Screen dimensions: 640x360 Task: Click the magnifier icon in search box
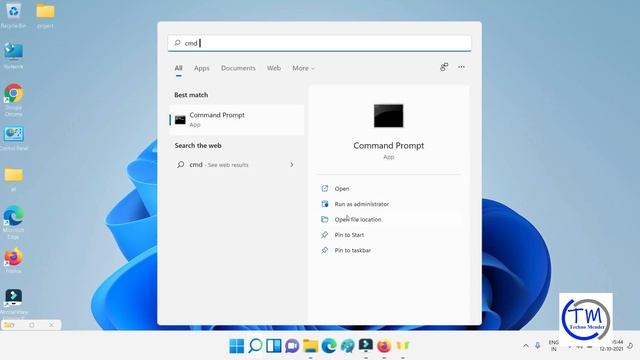[x=177, y=43]
